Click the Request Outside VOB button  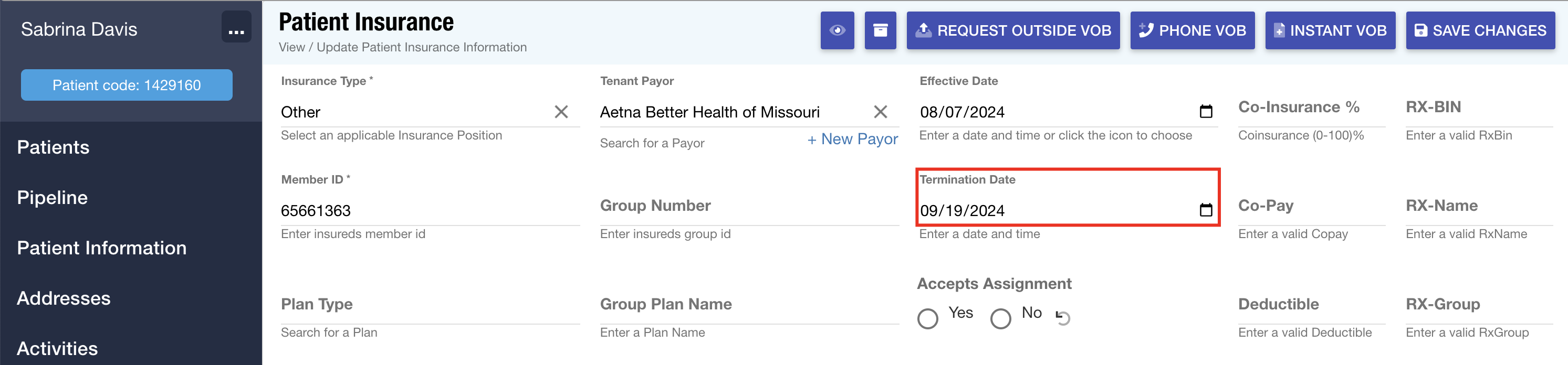(x=1013, y=30)
